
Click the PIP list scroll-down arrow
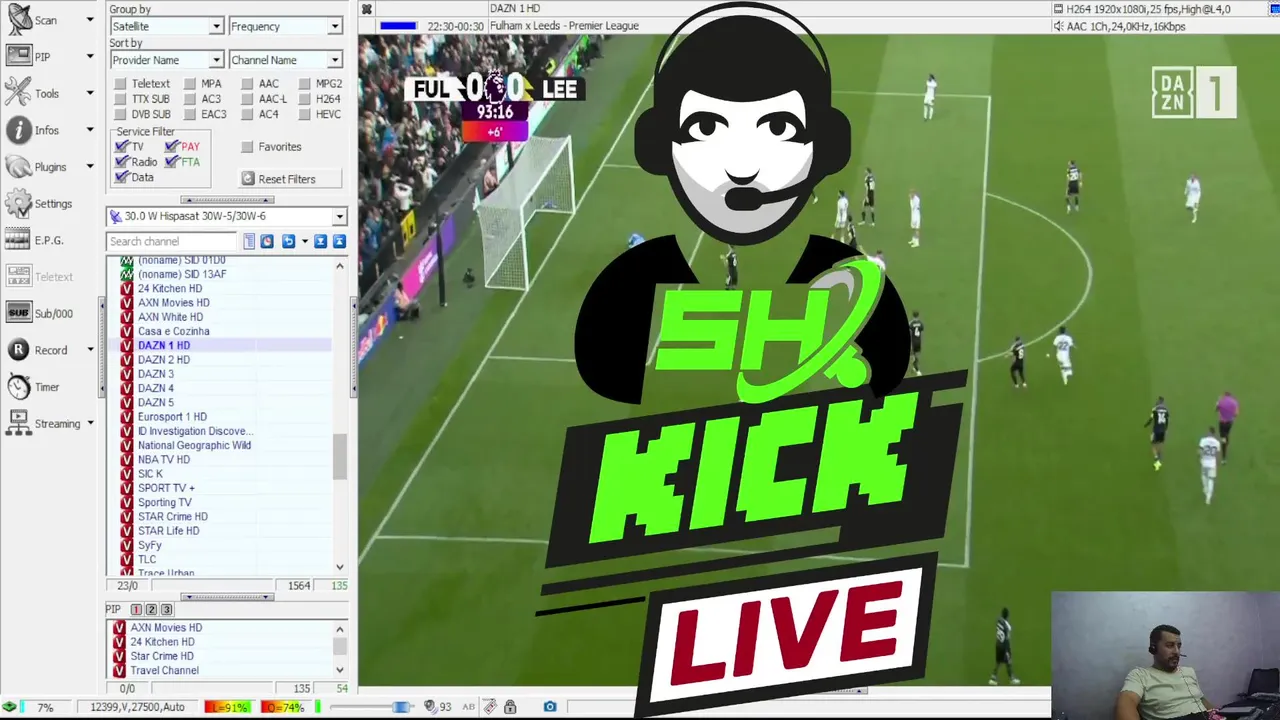tap(340, 670)
